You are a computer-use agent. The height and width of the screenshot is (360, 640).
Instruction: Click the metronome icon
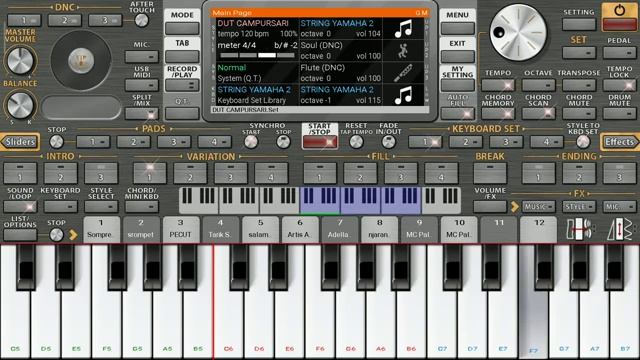coord(620,230)
